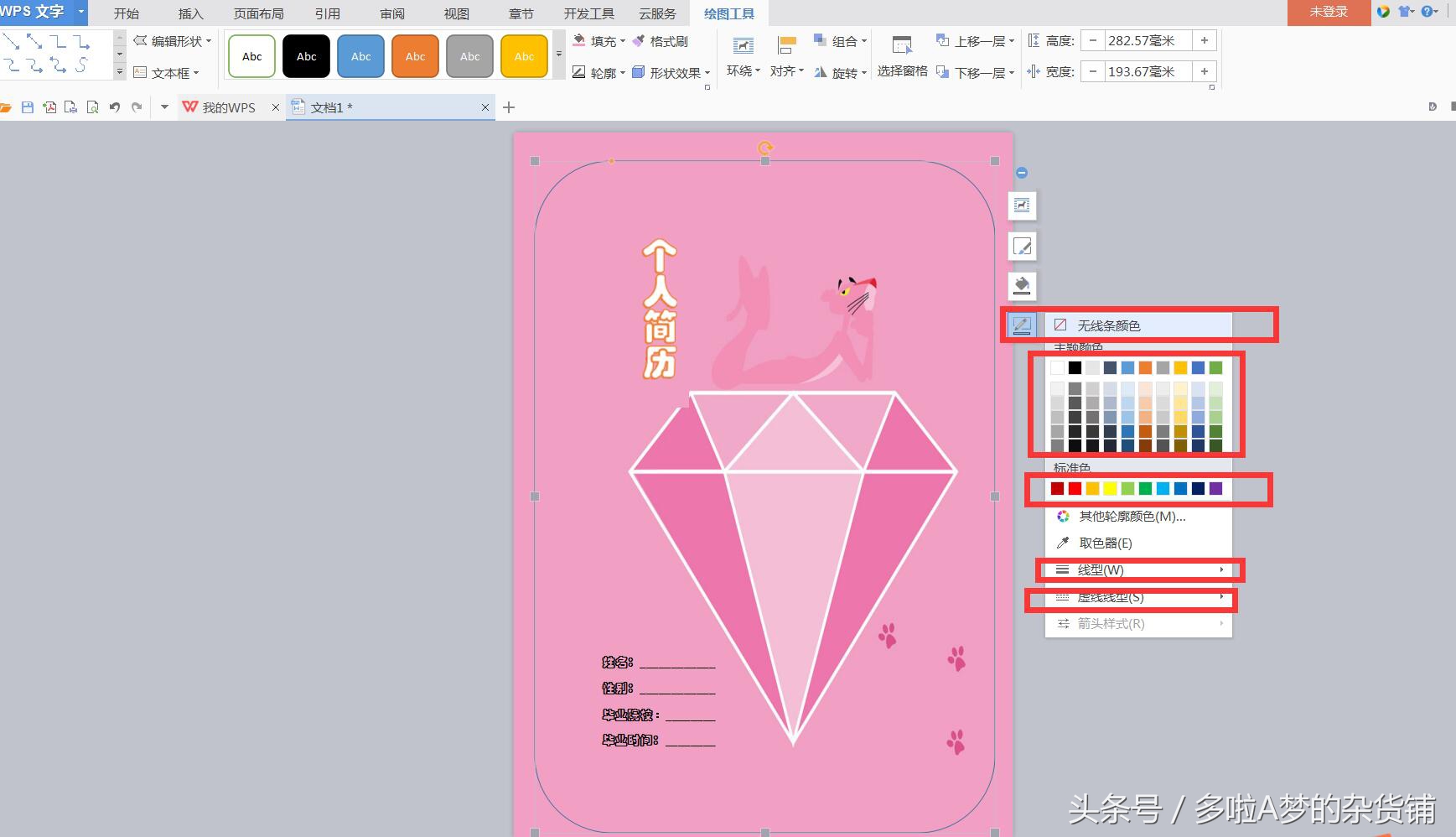Screen dimensions: 1456x837
Task: Select the eyedropper 取色器 tool
Action: point(1105,543)
